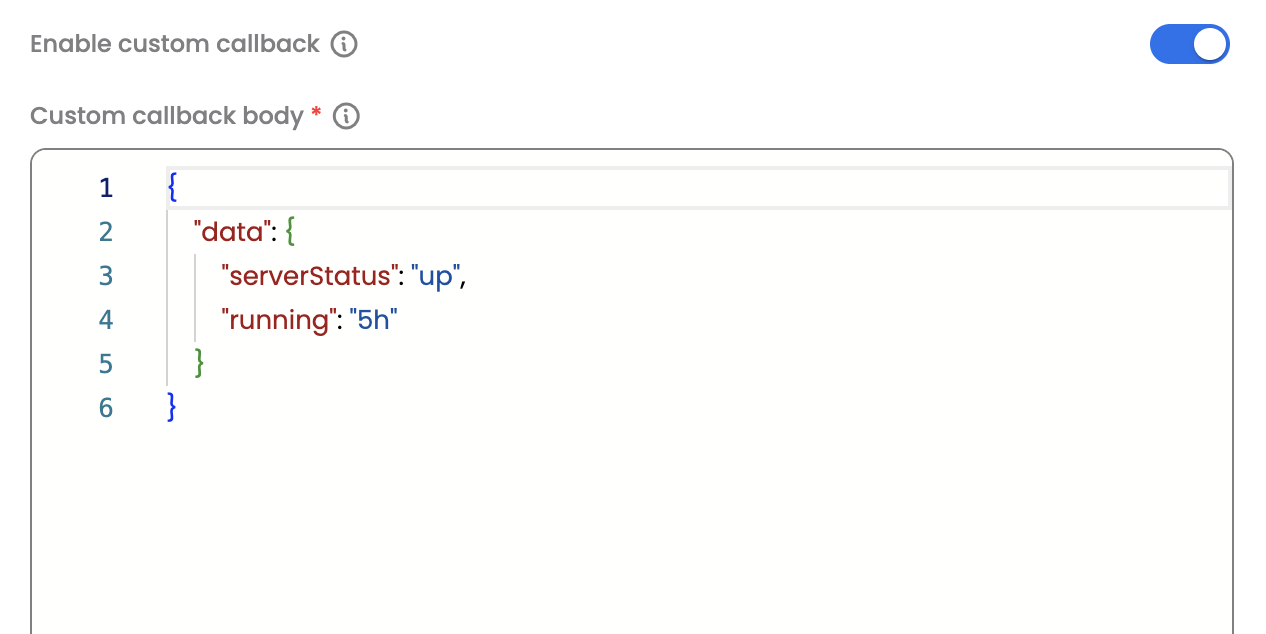Image resolution: width=1266 pixels, height=634 pixels.
Task: Click info icon beside Custom callback body
Action: coord(346,116)
